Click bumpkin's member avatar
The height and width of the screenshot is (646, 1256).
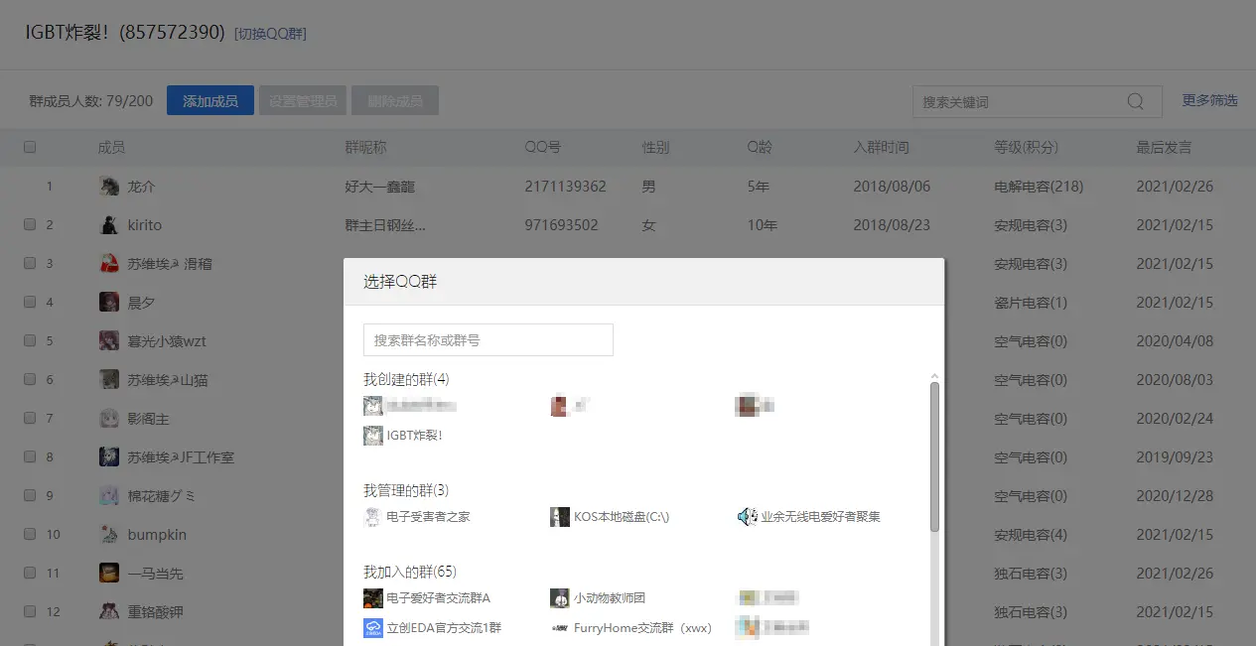[x=109, y=535]
